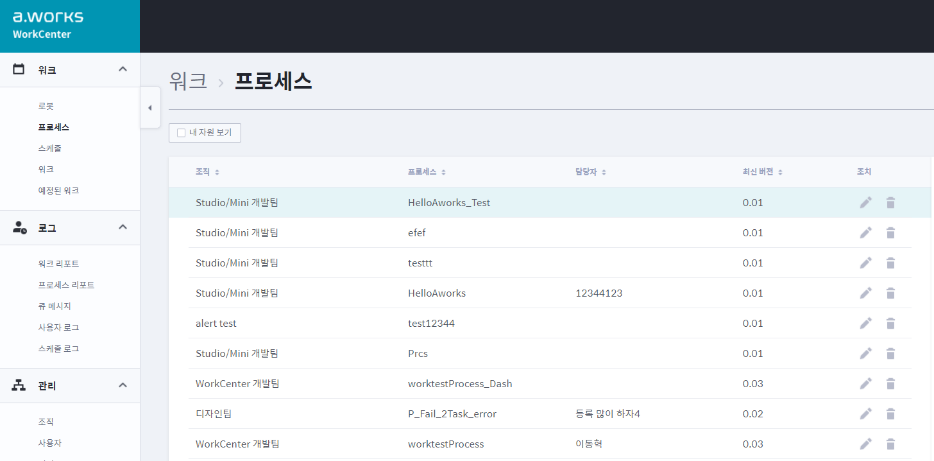Viewport: 934px width, 461px height.
Task: Edit the P_Fail_2Task_error process
Action: (x=865, y=414)
